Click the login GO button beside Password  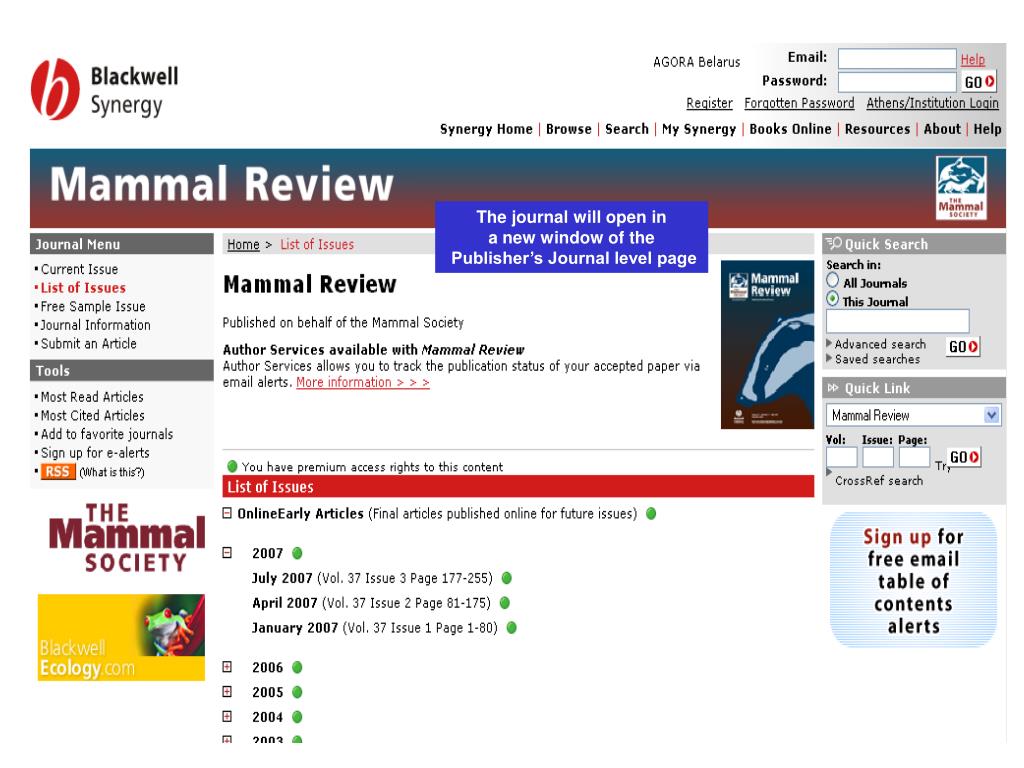point(979,82)
